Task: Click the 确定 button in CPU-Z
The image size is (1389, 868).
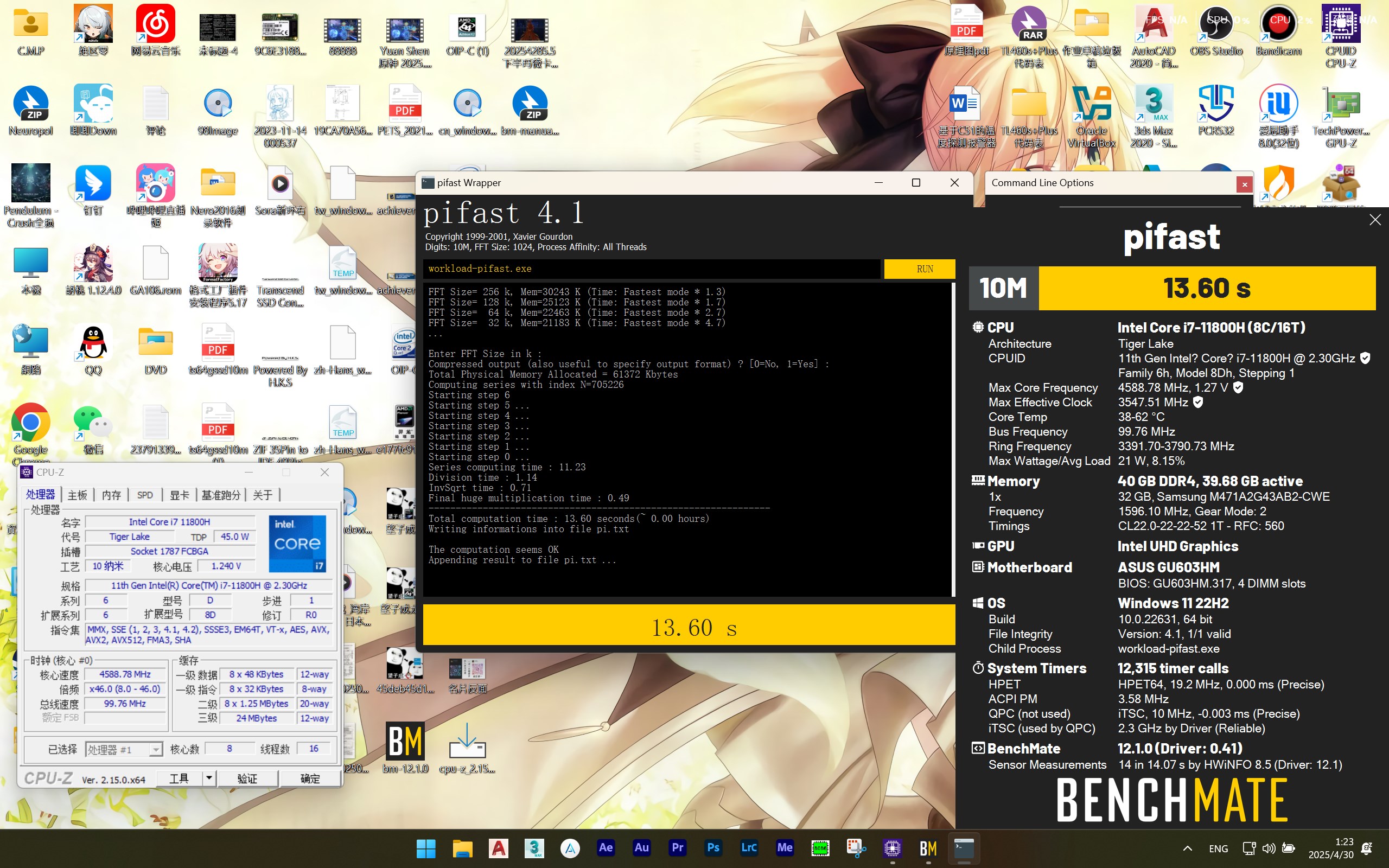Action: click(310, 778)
